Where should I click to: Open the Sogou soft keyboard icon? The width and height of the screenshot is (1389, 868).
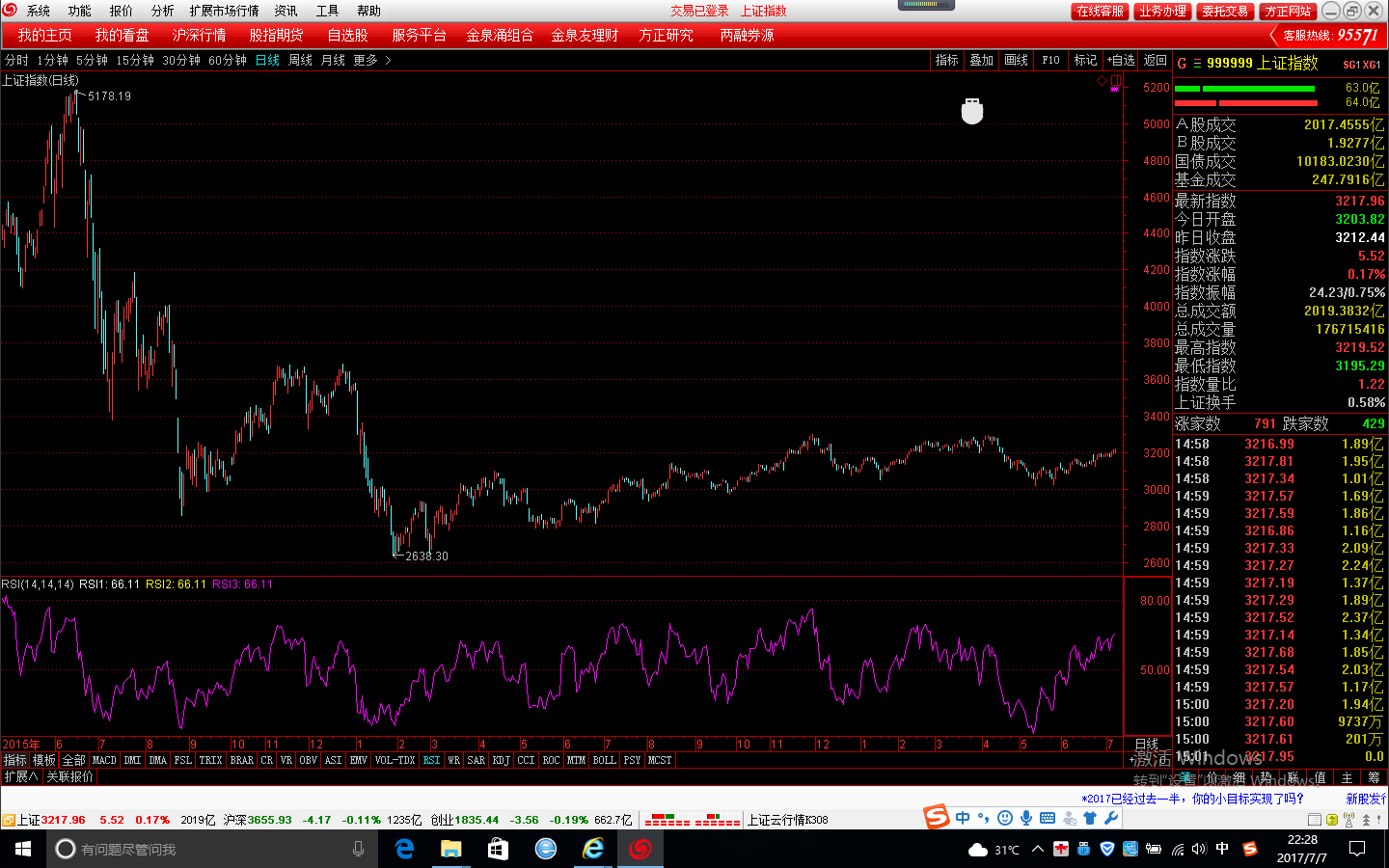(1048, 818)
